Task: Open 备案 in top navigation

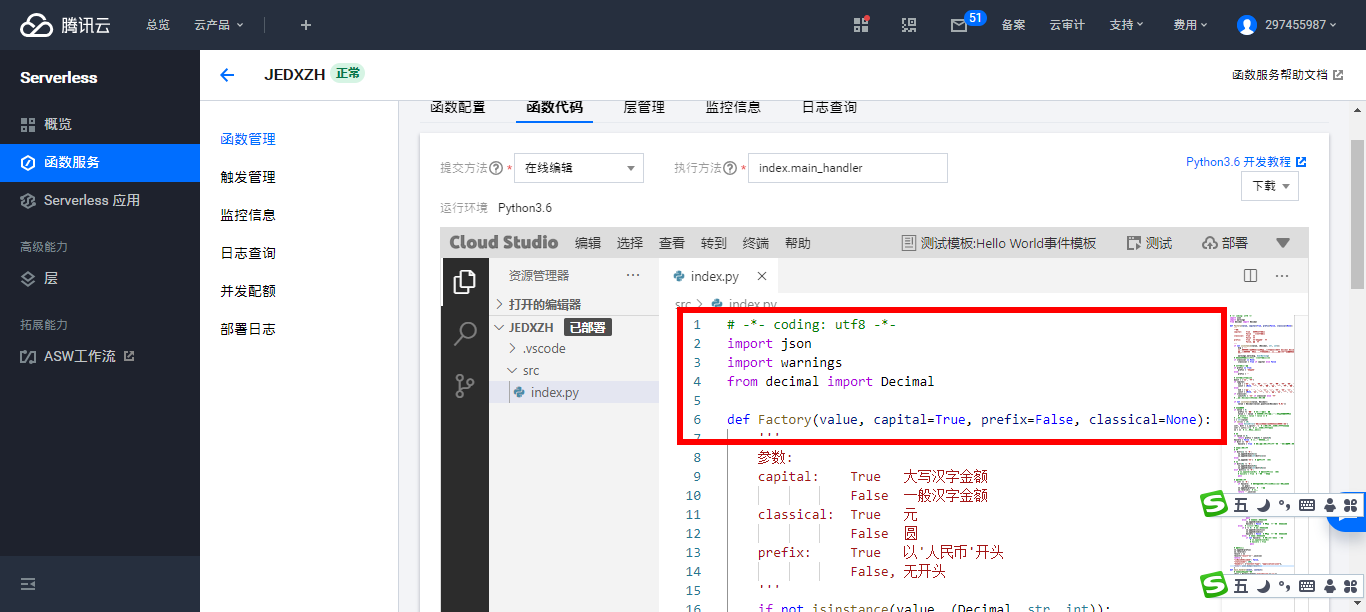Action: pos(1013,25)
